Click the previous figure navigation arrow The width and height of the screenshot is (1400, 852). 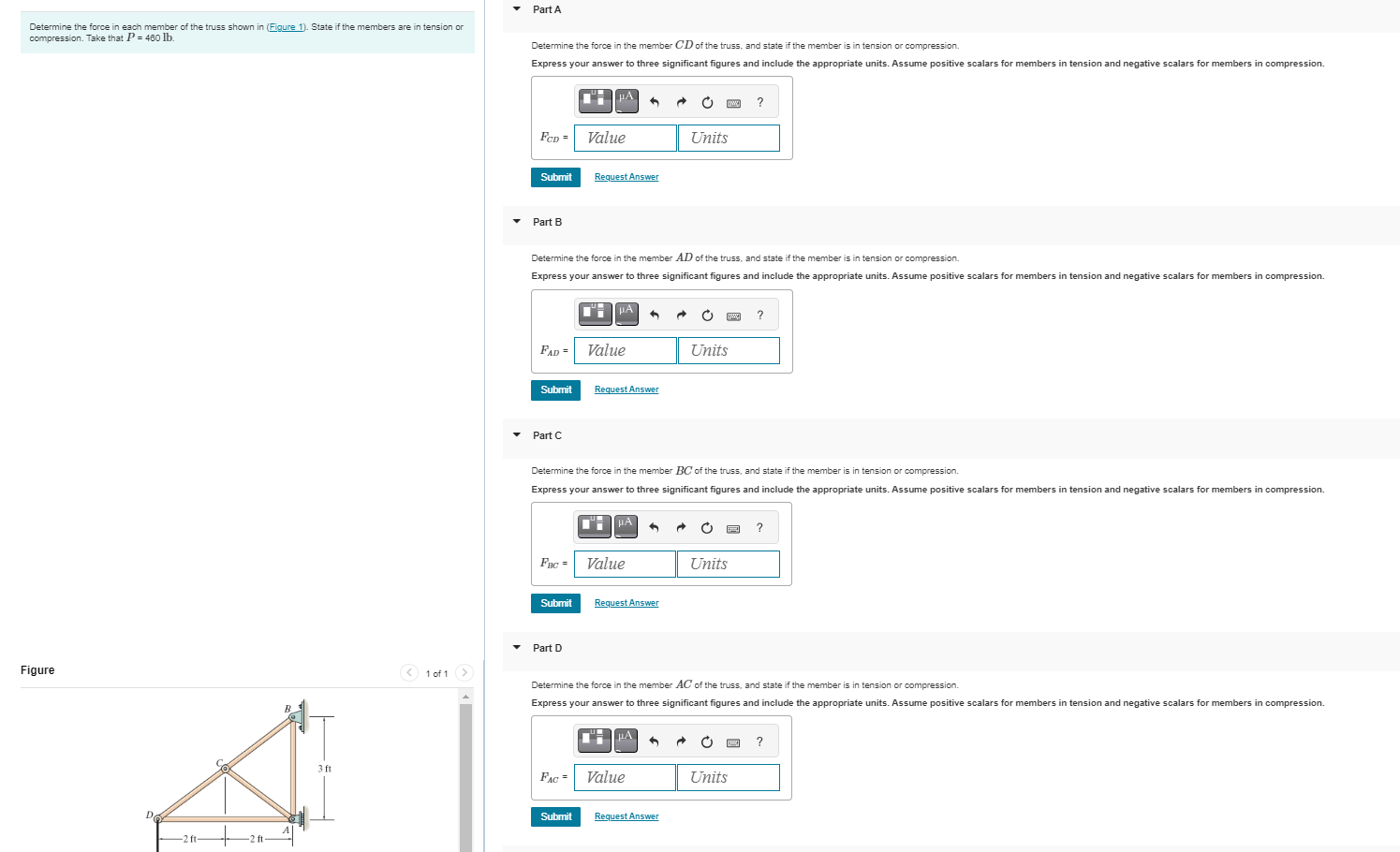click(x=409, y=672)
